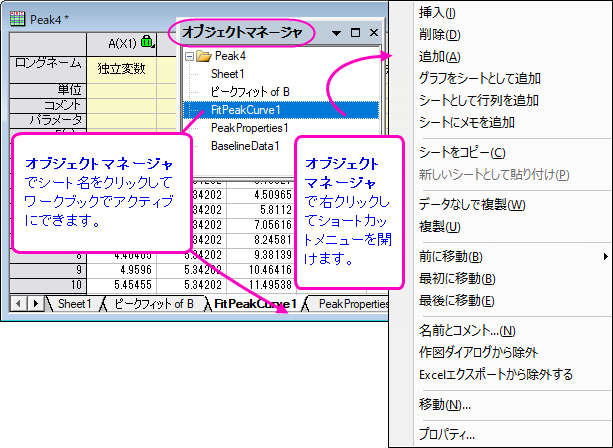The image size is (613, 448).
Task: Choose 複製(U) menu entry
Action: click(439, 226)
